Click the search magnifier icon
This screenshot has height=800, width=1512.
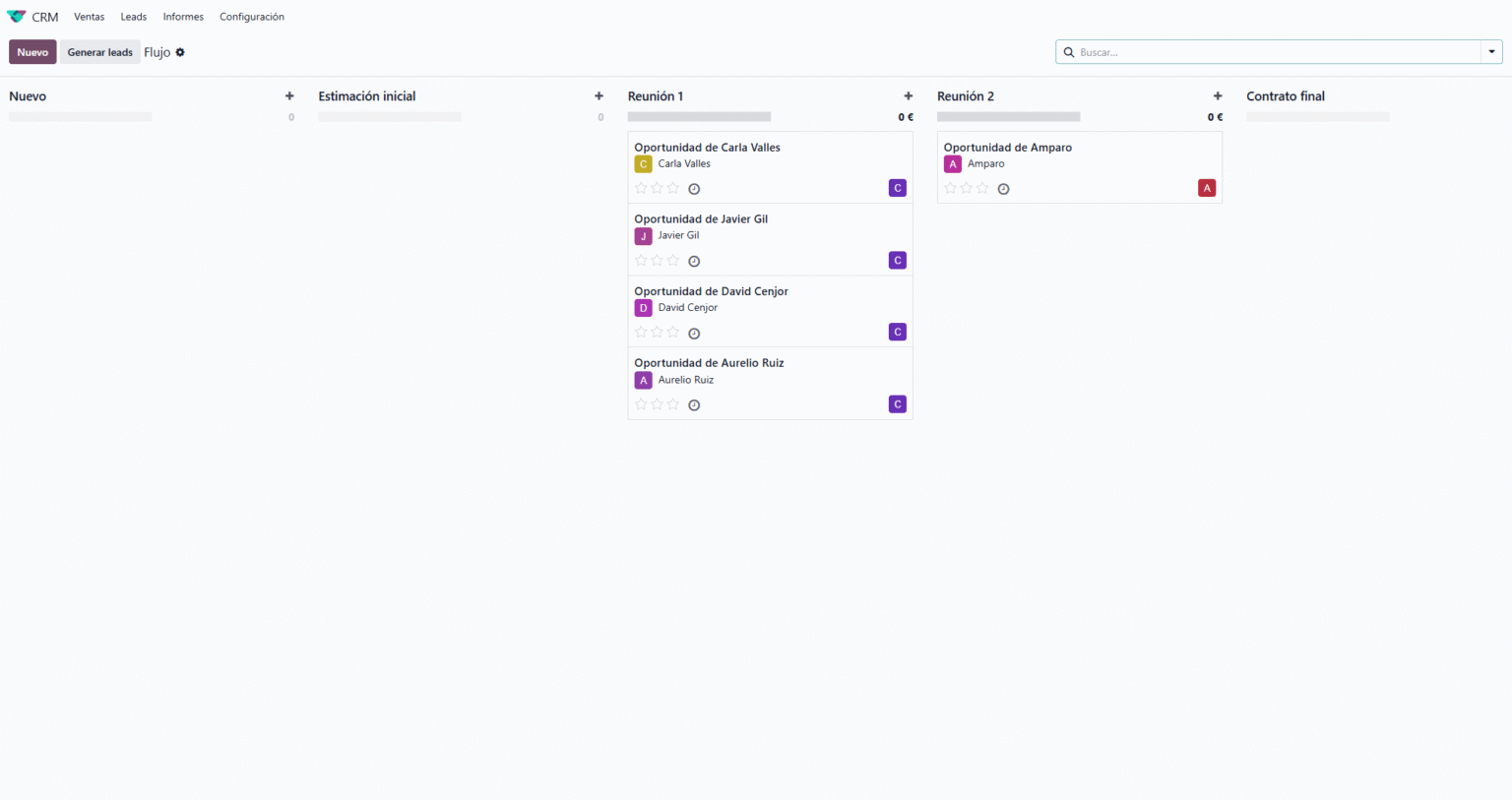pyautogui.click(x=1069, y=52)
